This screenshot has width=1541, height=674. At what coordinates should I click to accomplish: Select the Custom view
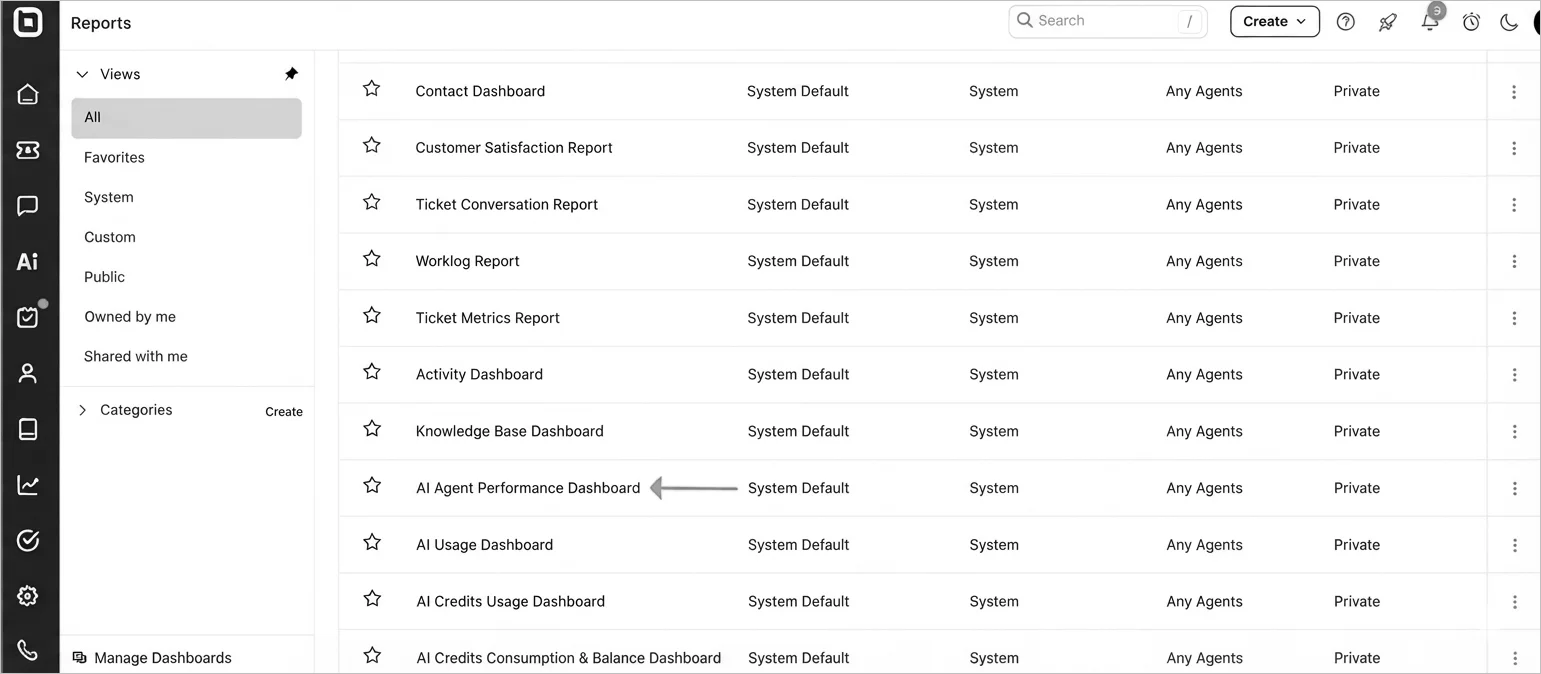click(110, 237)
